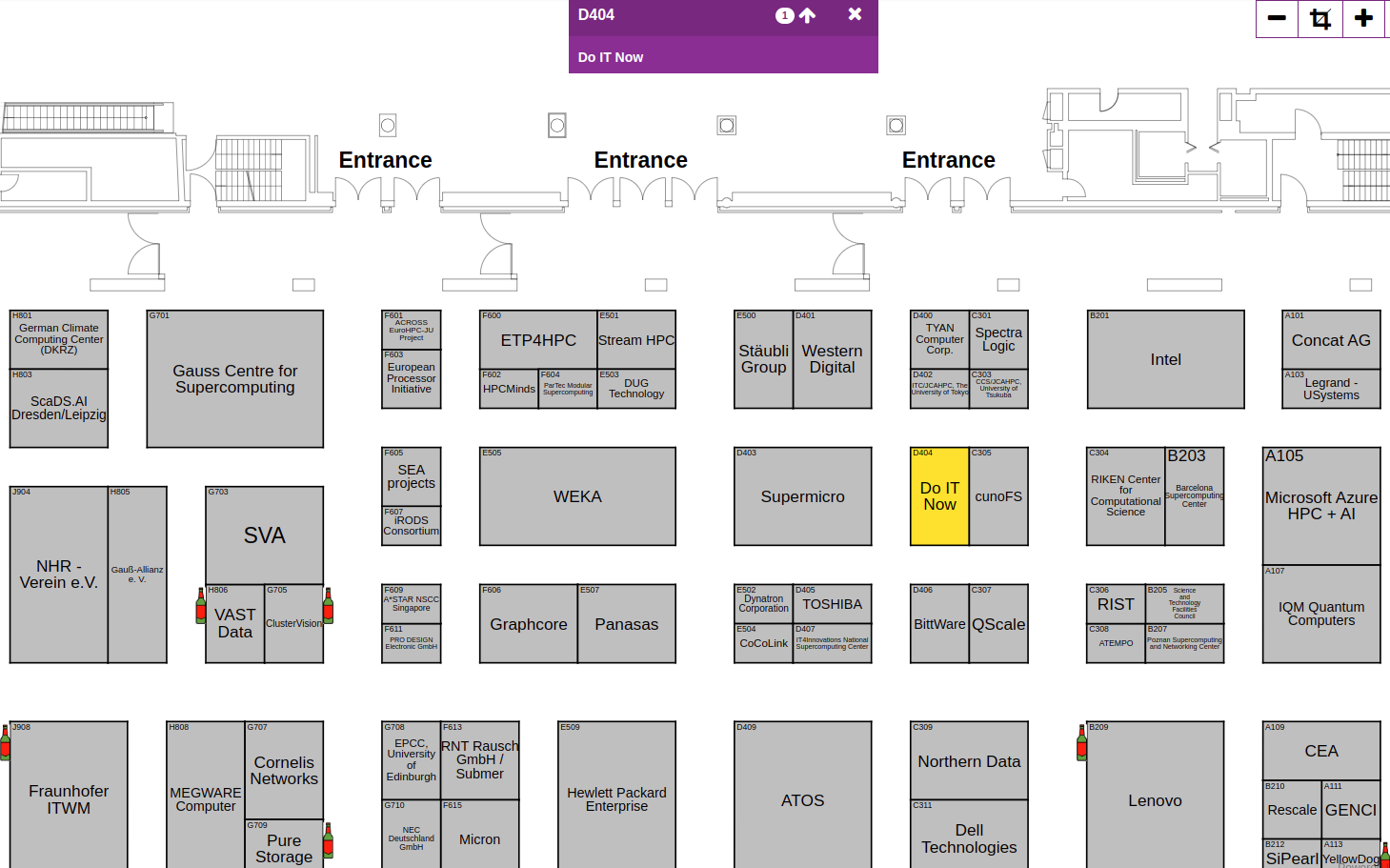This screenshot has height=868, width=1390.
Task: Zoom out with the minus icon
Action: (1277, 18)
